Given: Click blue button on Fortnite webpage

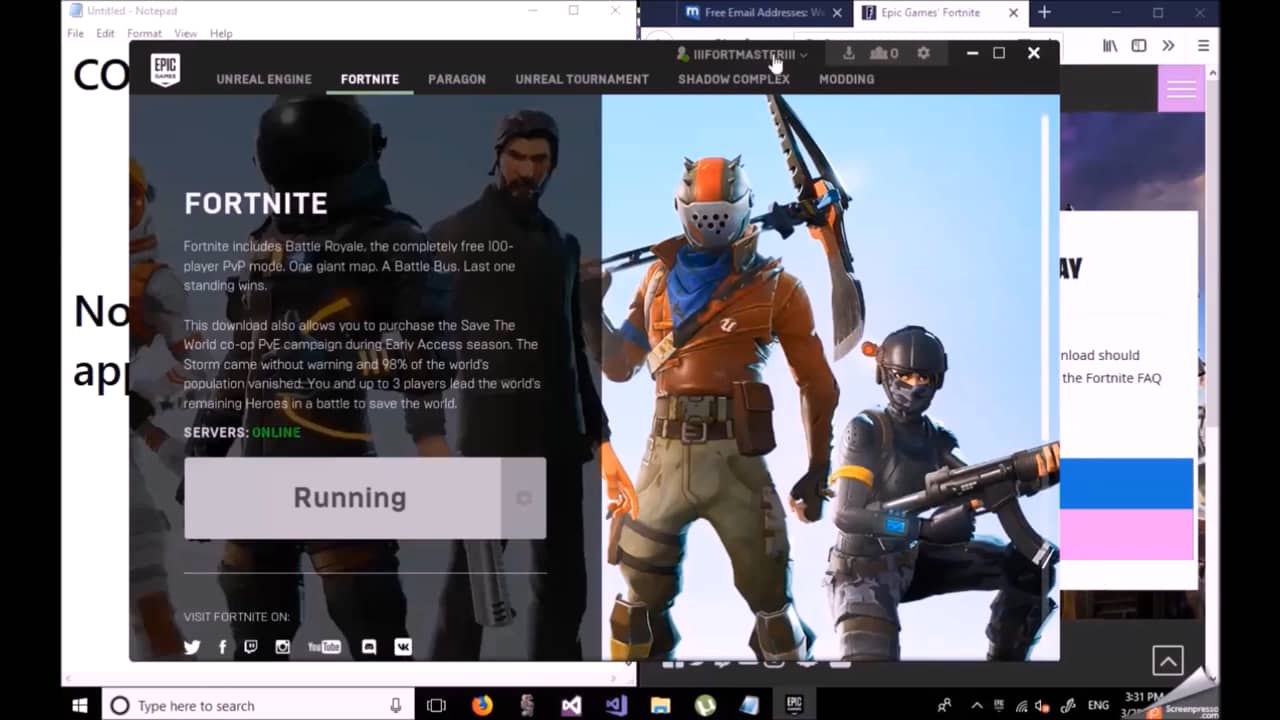Looking at the screenshot, I should point(1126,484).
